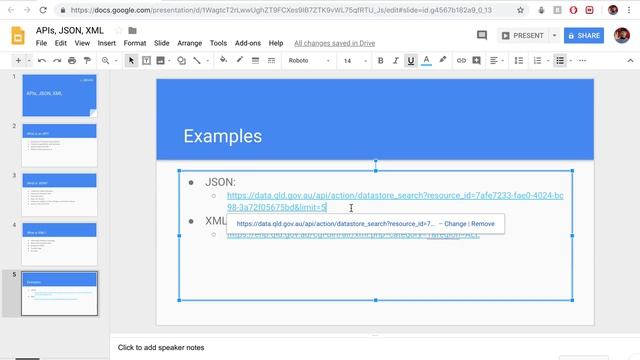640x360 pixels.
Task: Select the line tool
Action: click(197, 61)
